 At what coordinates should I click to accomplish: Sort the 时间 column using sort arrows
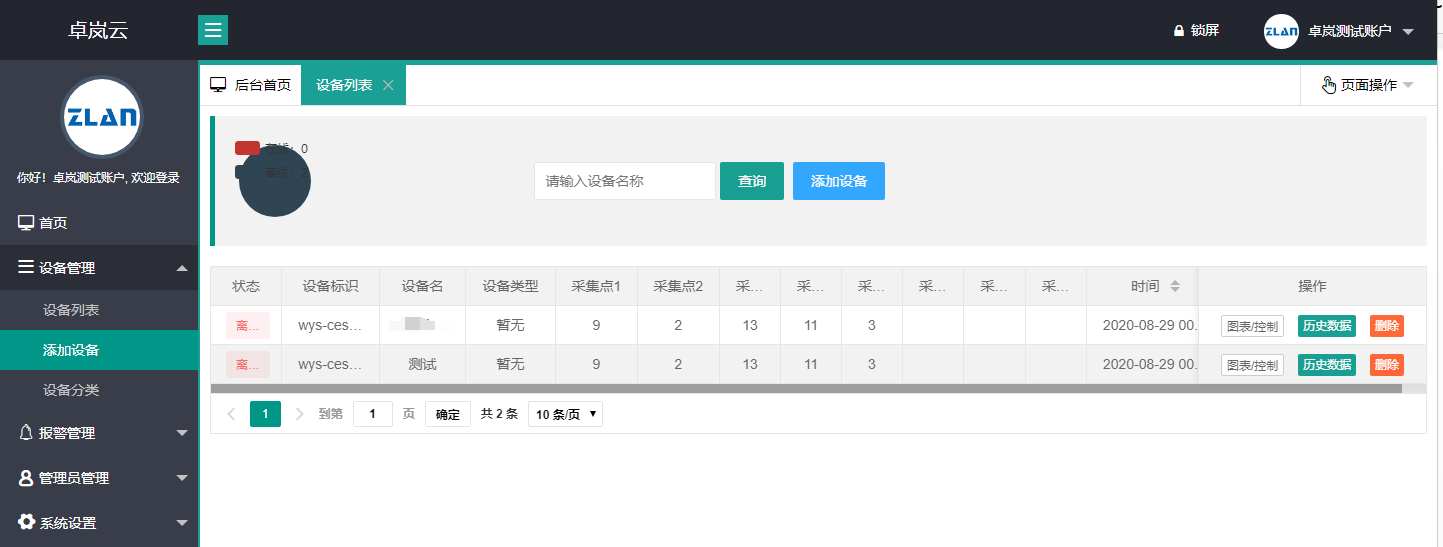pos(1175,286)
